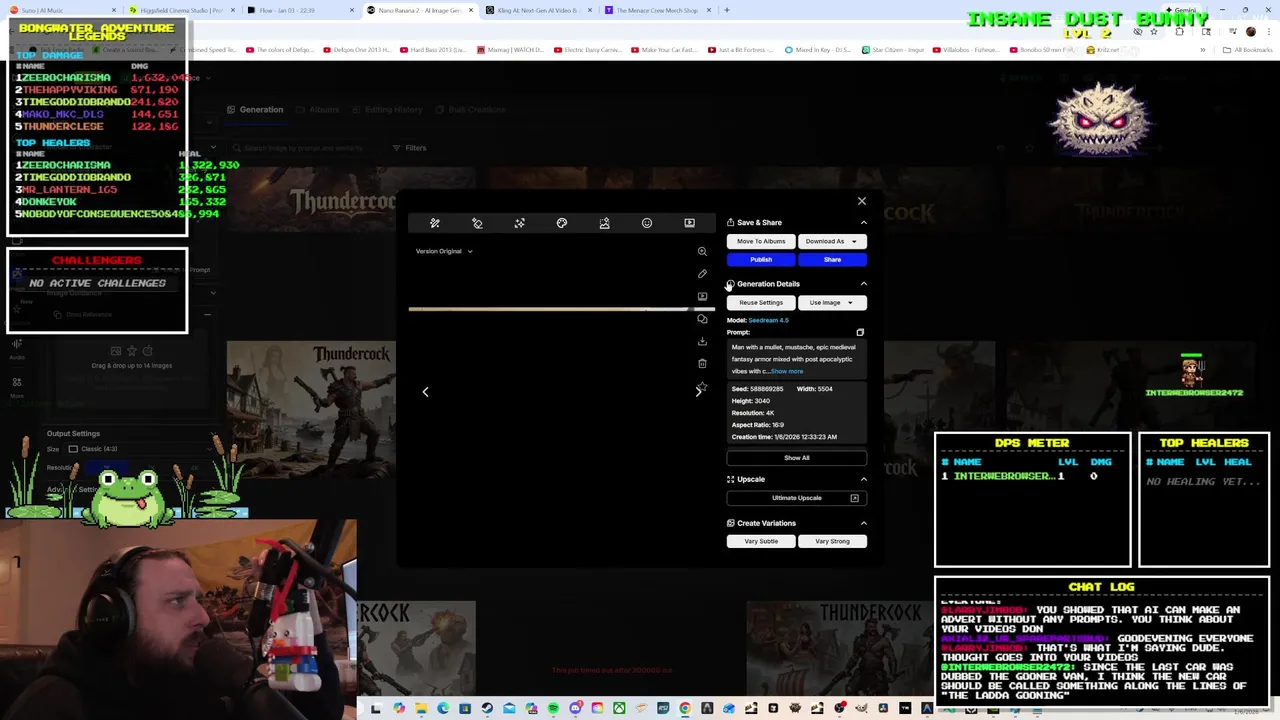Collapse the Save & Share section
Image resolution: width=1280 pixels, height=720 pixels.
tap(864, 223)
